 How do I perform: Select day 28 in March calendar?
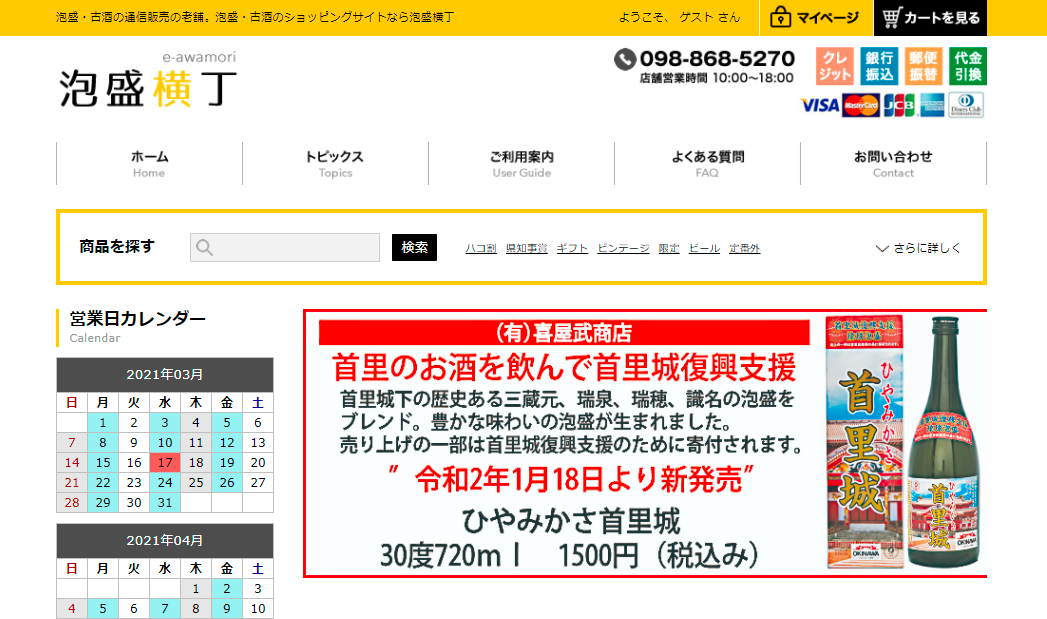[72, 503]
